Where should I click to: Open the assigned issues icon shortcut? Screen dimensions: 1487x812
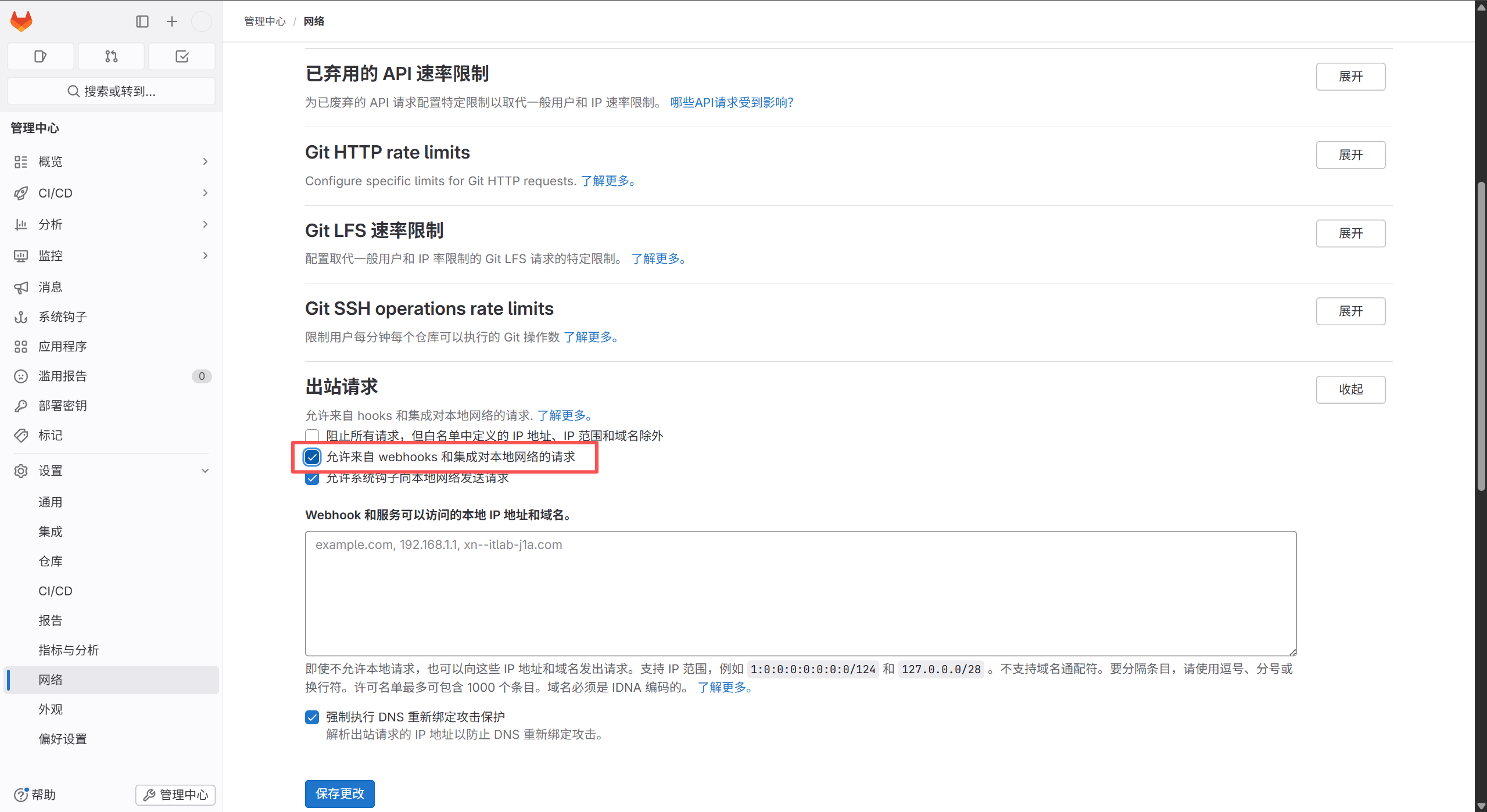(40, 56)
